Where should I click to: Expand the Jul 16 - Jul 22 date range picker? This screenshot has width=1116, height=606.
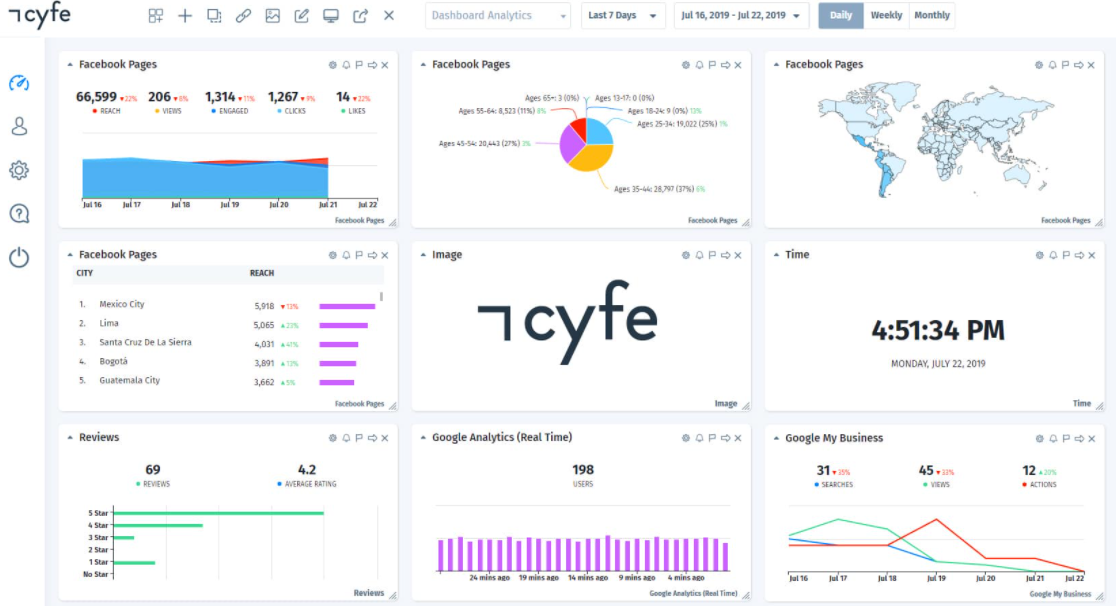(741, 16)
